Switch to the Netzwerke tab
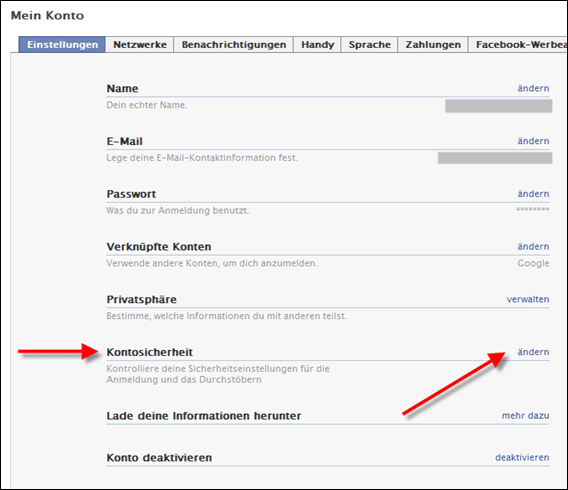This screenshot has height=490, width=568. 140,45
